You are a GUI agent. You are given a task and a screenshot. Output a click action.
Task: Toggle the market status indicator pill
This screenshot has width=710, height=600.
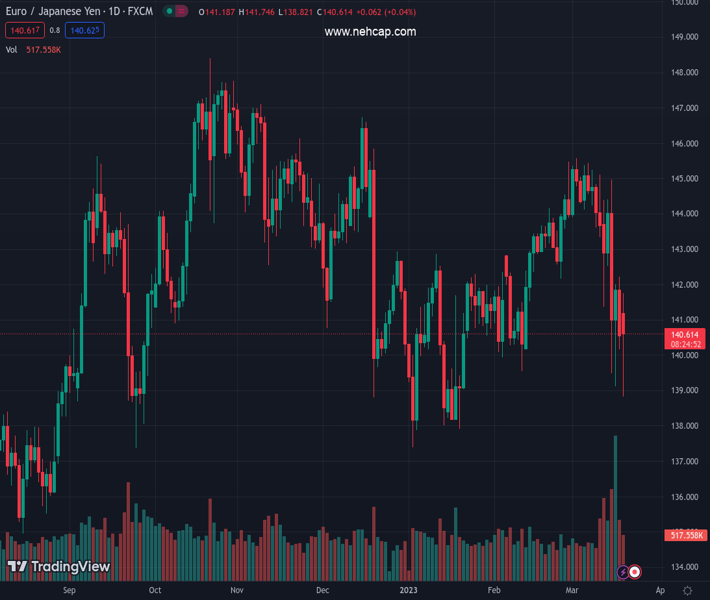pyautogui.click(x=175, y=12)
